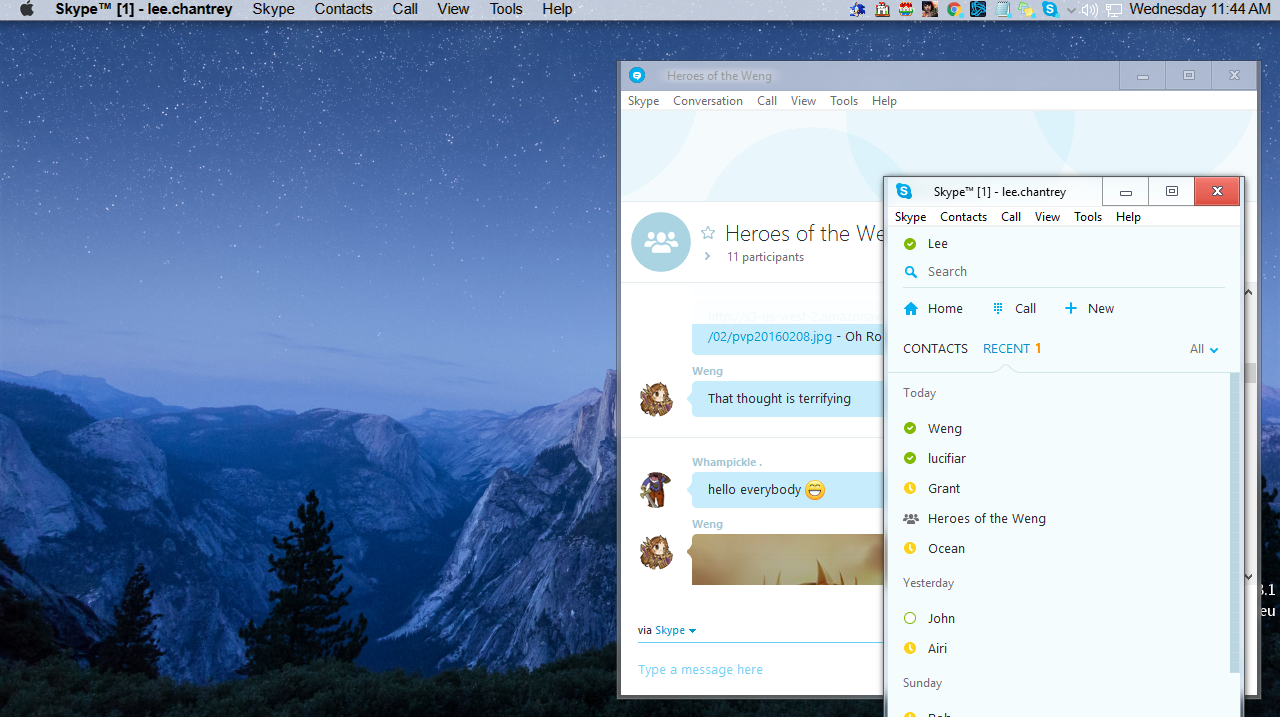Screen dimensions: 1280x717
Task: Click the speaker volume icon in menu bar
Action: click(x=1089, y=9)
